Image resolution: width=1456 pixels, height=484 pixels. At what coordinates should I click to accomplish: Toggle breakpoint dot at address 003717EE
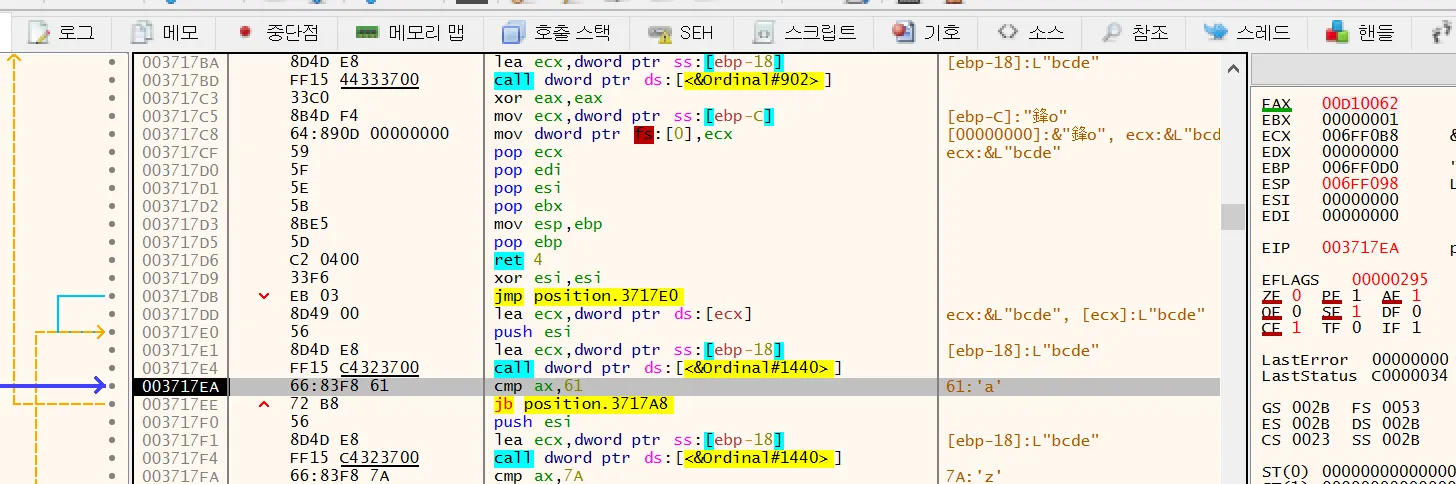(112, 404)
